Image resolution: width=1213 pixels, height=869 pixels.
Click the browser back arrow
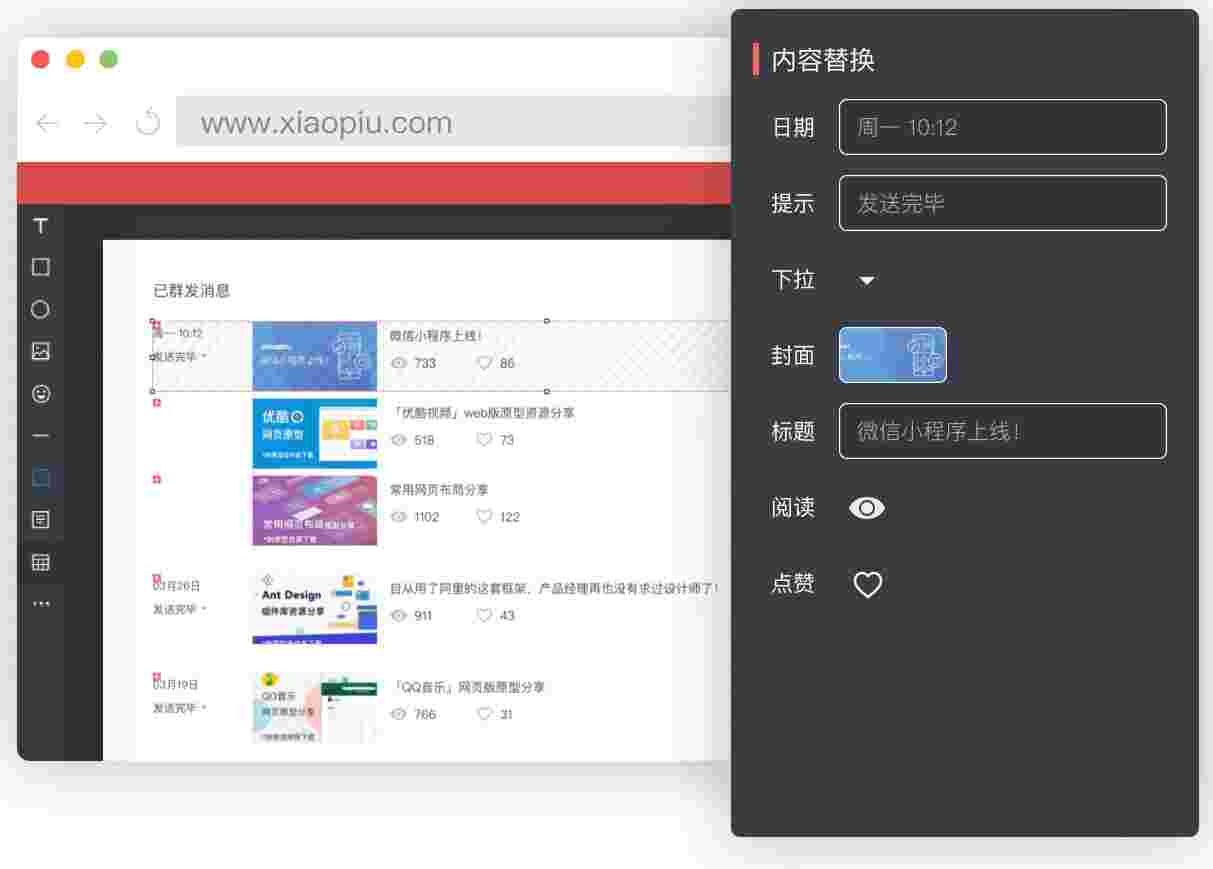point(47,123)
